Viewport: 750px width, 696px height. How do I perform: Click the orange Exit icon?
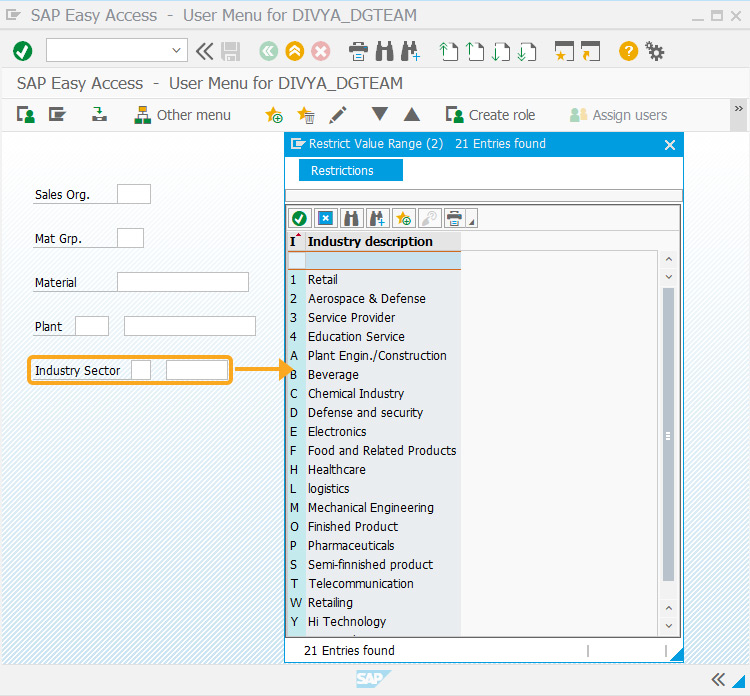295,51
